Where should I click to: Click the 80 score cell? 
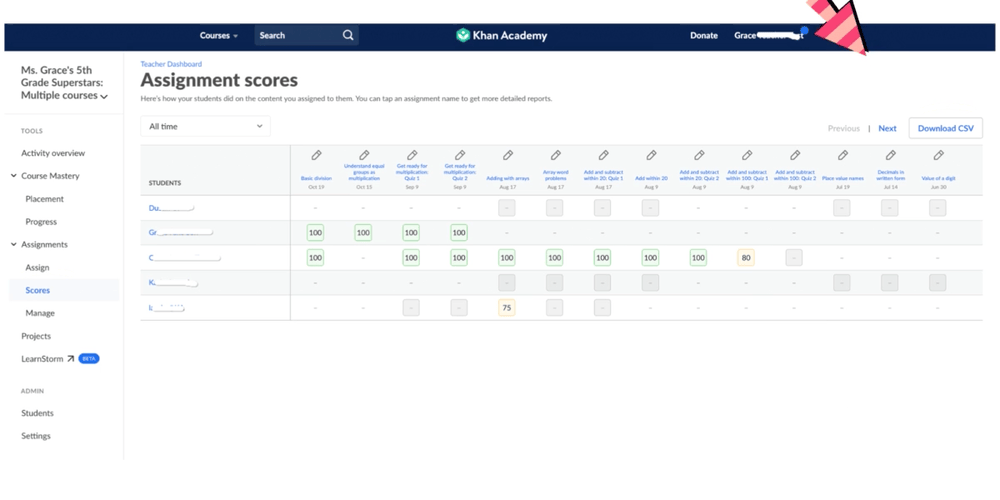(x=746, y=258)
